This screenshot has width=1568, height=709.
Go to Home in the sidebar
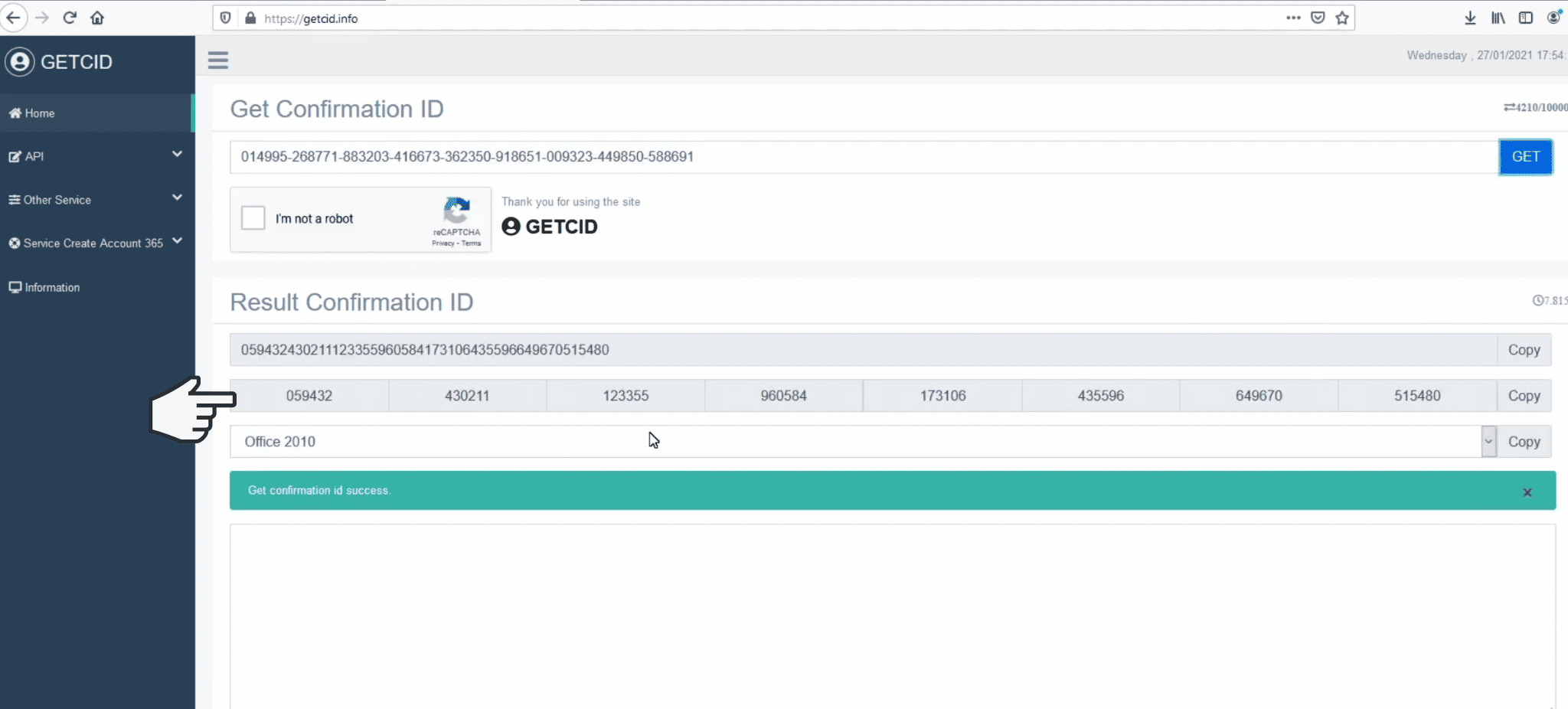coord(40,113)
